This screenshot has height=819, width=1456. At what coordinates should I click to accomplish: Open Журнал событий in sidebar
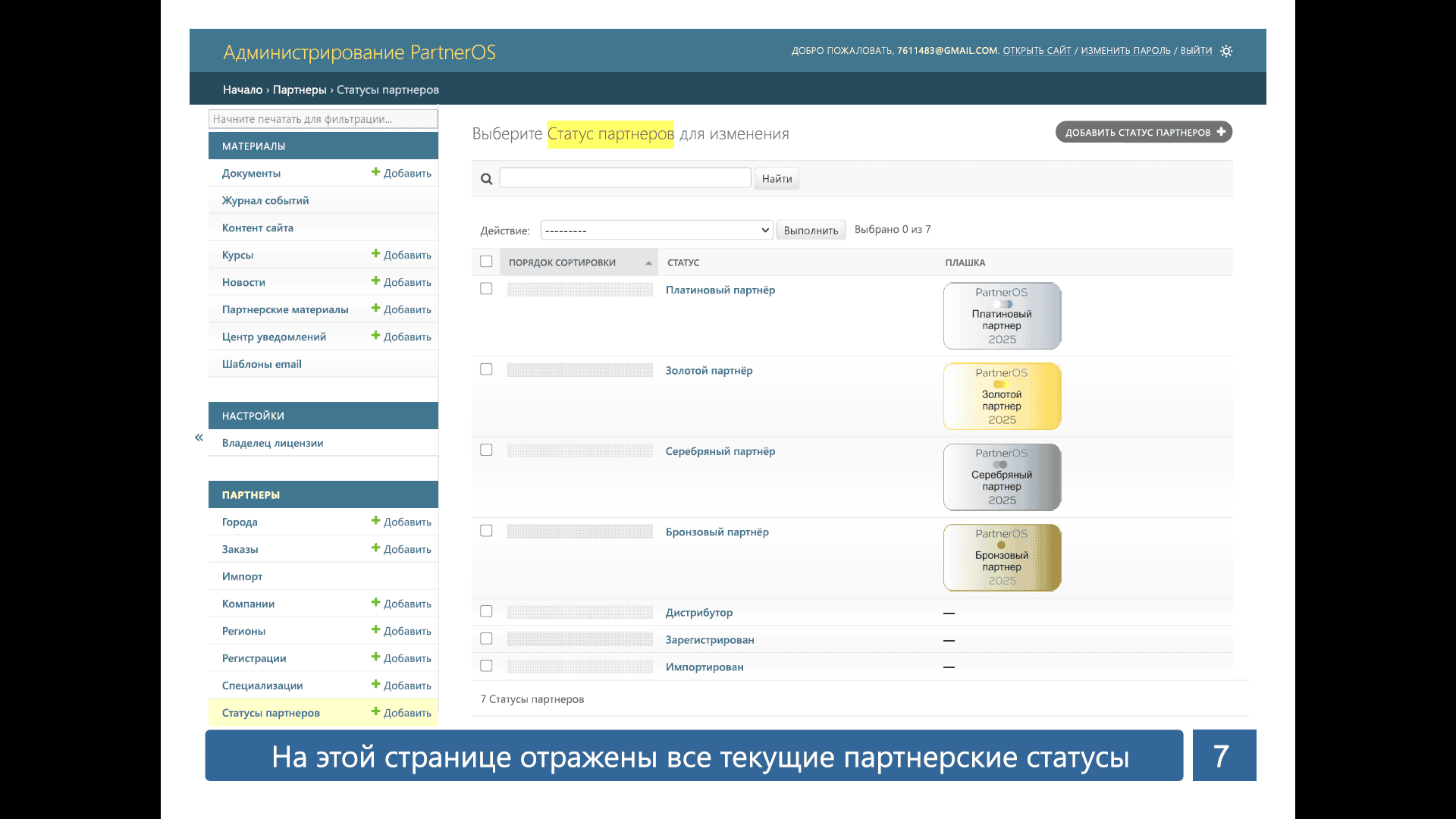265,200
